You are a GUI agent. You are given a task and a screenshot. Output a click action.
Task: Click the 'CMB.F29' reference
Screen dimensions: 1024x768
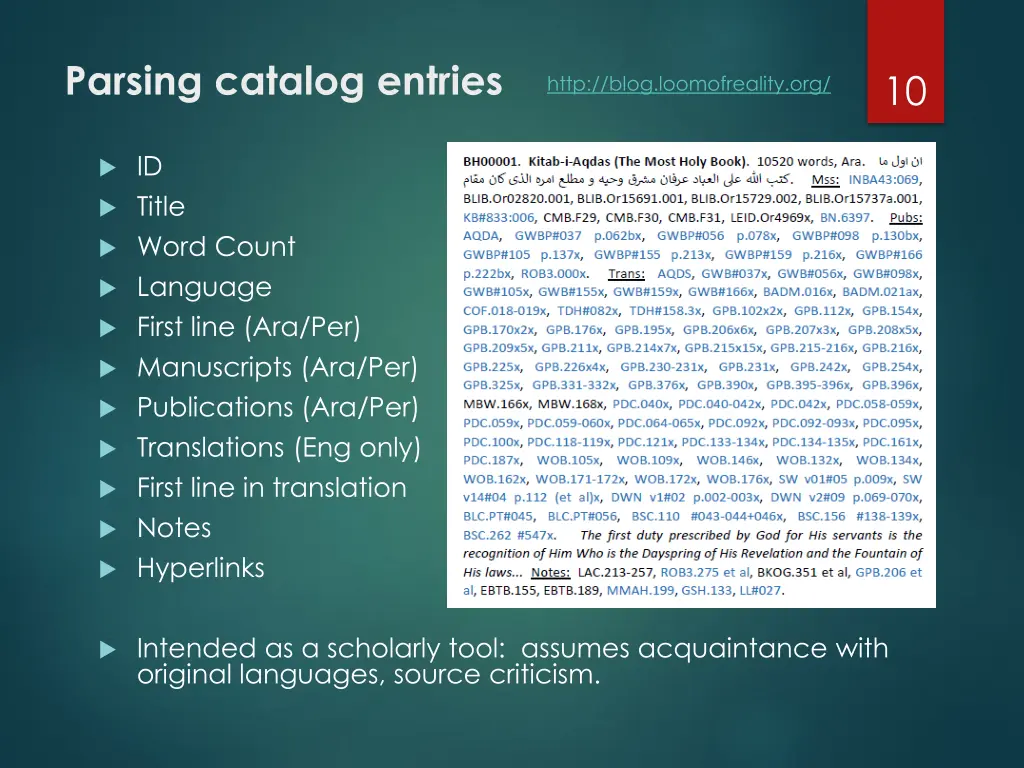click(569, 218)
